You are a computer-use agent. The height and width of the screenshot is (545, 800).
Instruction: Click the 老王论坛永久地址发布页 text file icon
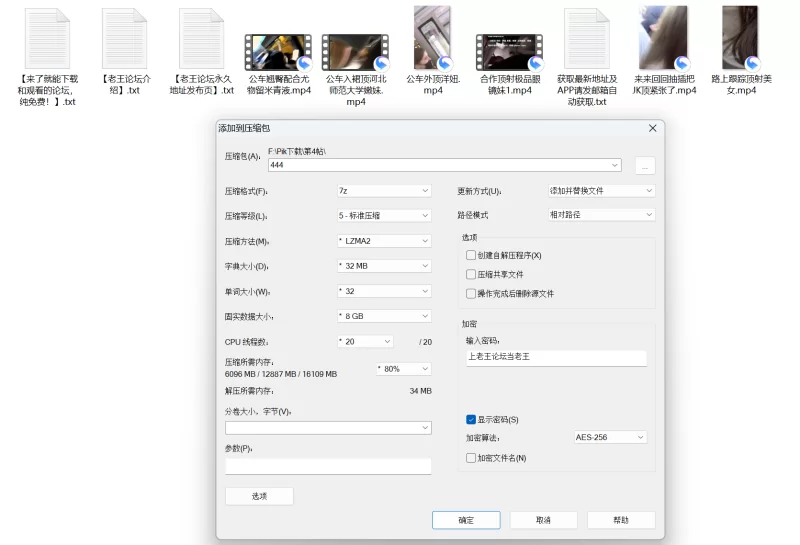click(x=201, y=38)
